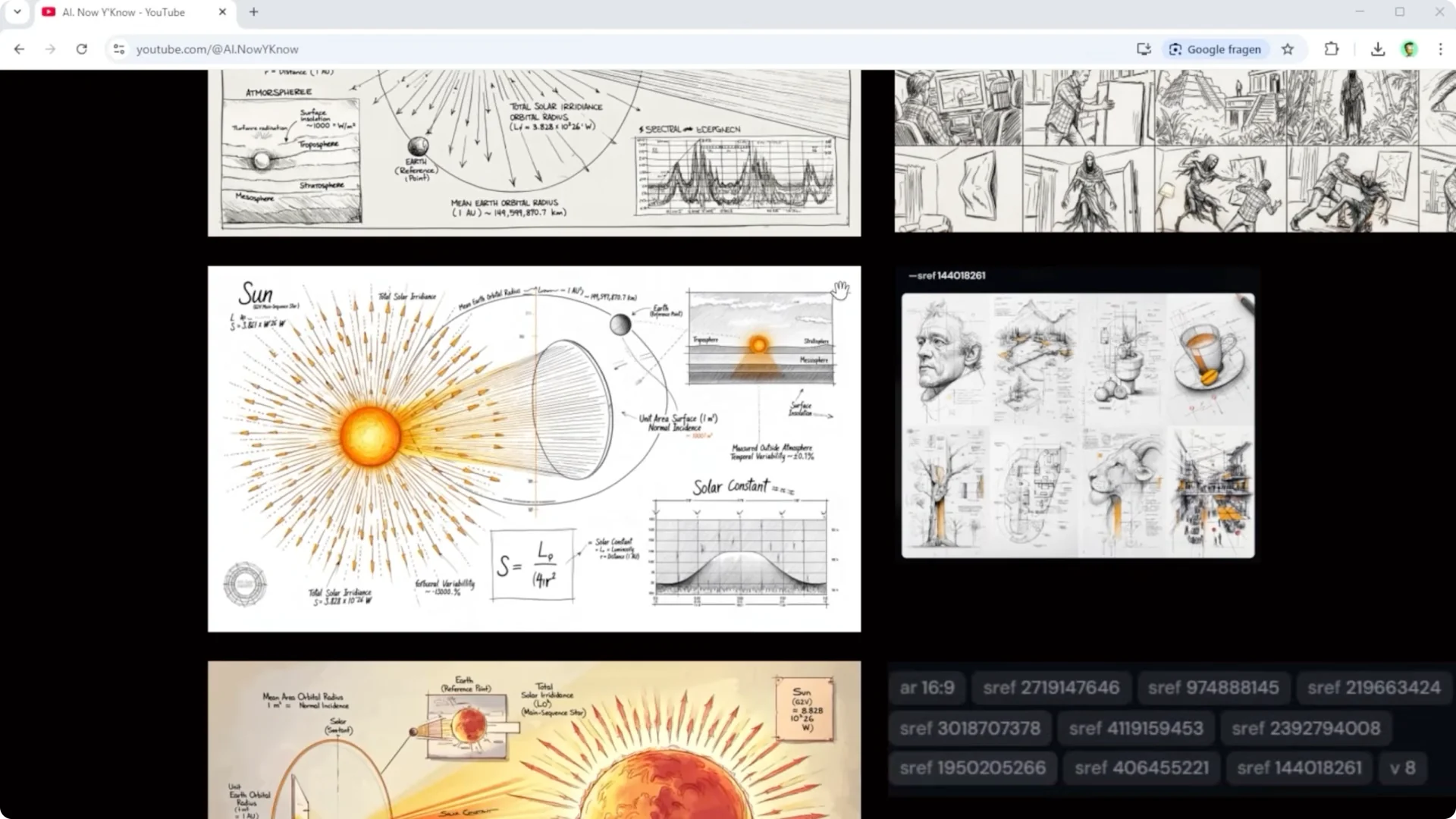
Task: Click the "sref 2719147646" tag
Action: click(x=1051, y=687)
